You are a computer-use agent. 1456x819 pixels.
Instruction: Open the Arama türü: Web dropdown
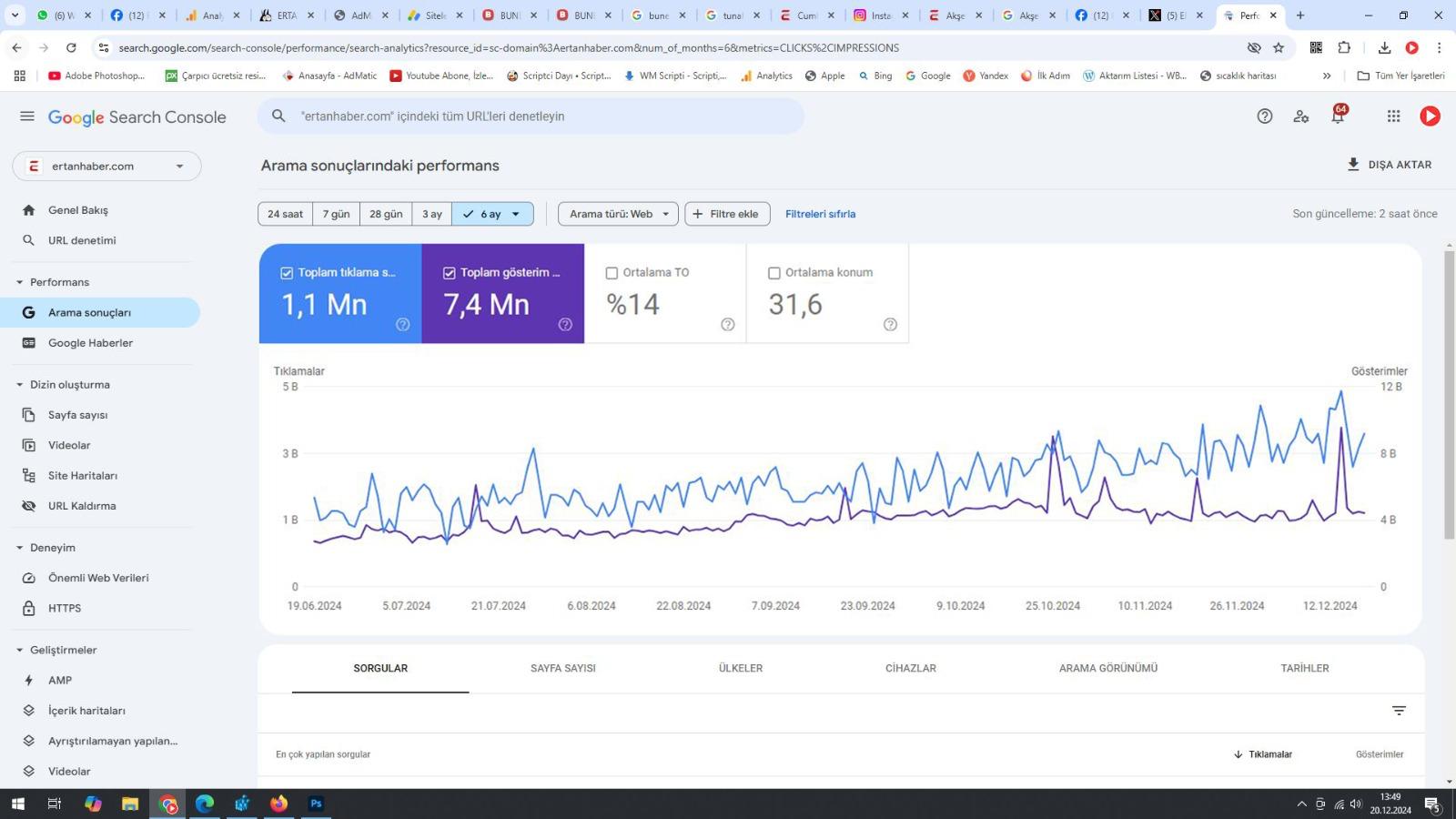click(x=618, y=214)
